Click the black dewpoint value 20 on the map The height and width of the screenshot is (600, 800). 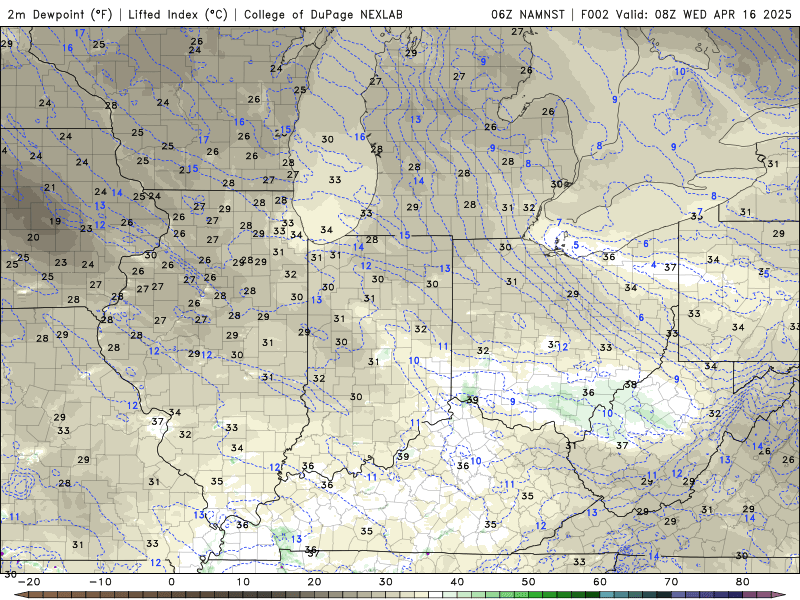(33, 237)
